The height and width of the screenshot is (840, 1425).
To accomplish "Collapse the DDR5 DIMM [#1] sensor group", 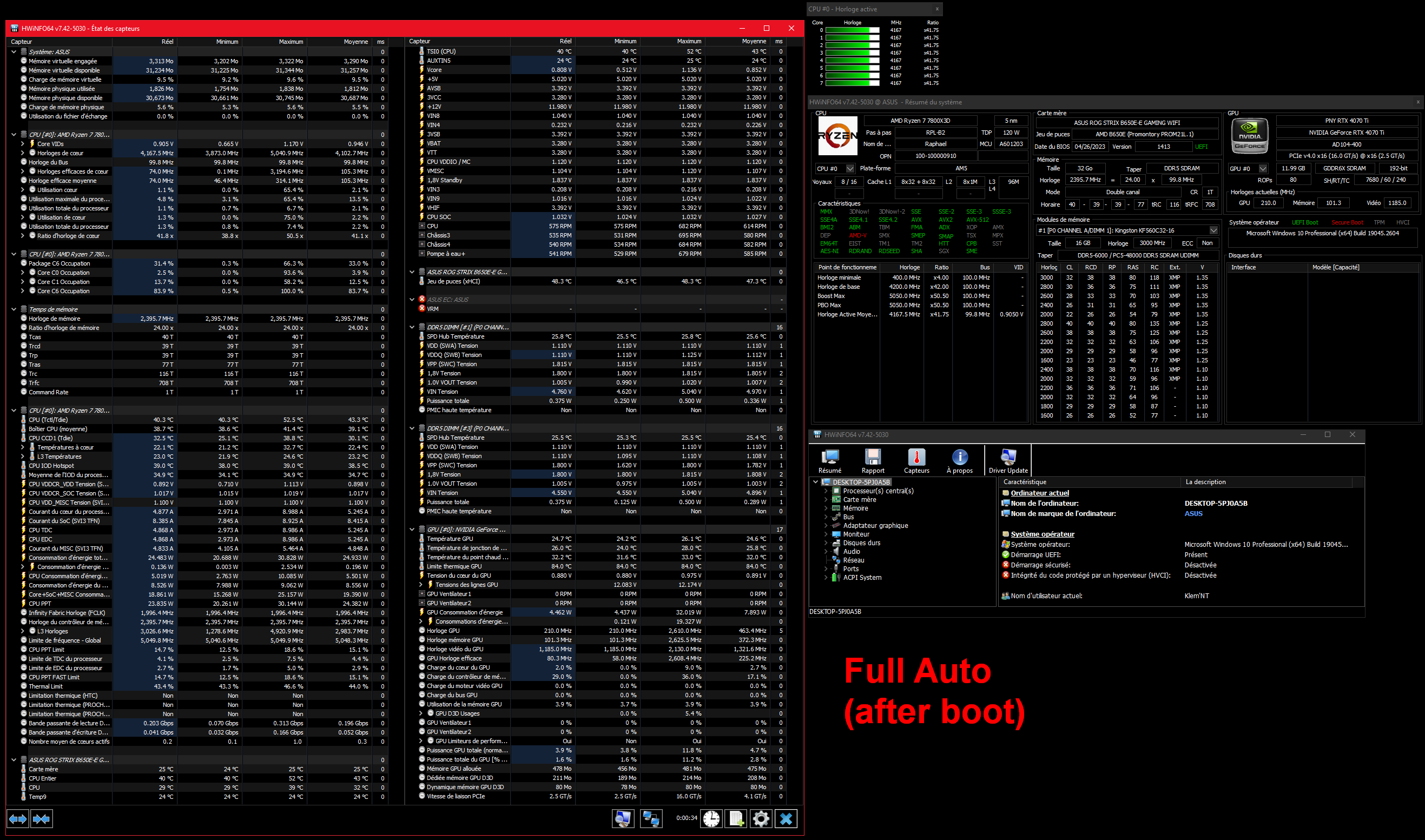I will click(412, 327).
